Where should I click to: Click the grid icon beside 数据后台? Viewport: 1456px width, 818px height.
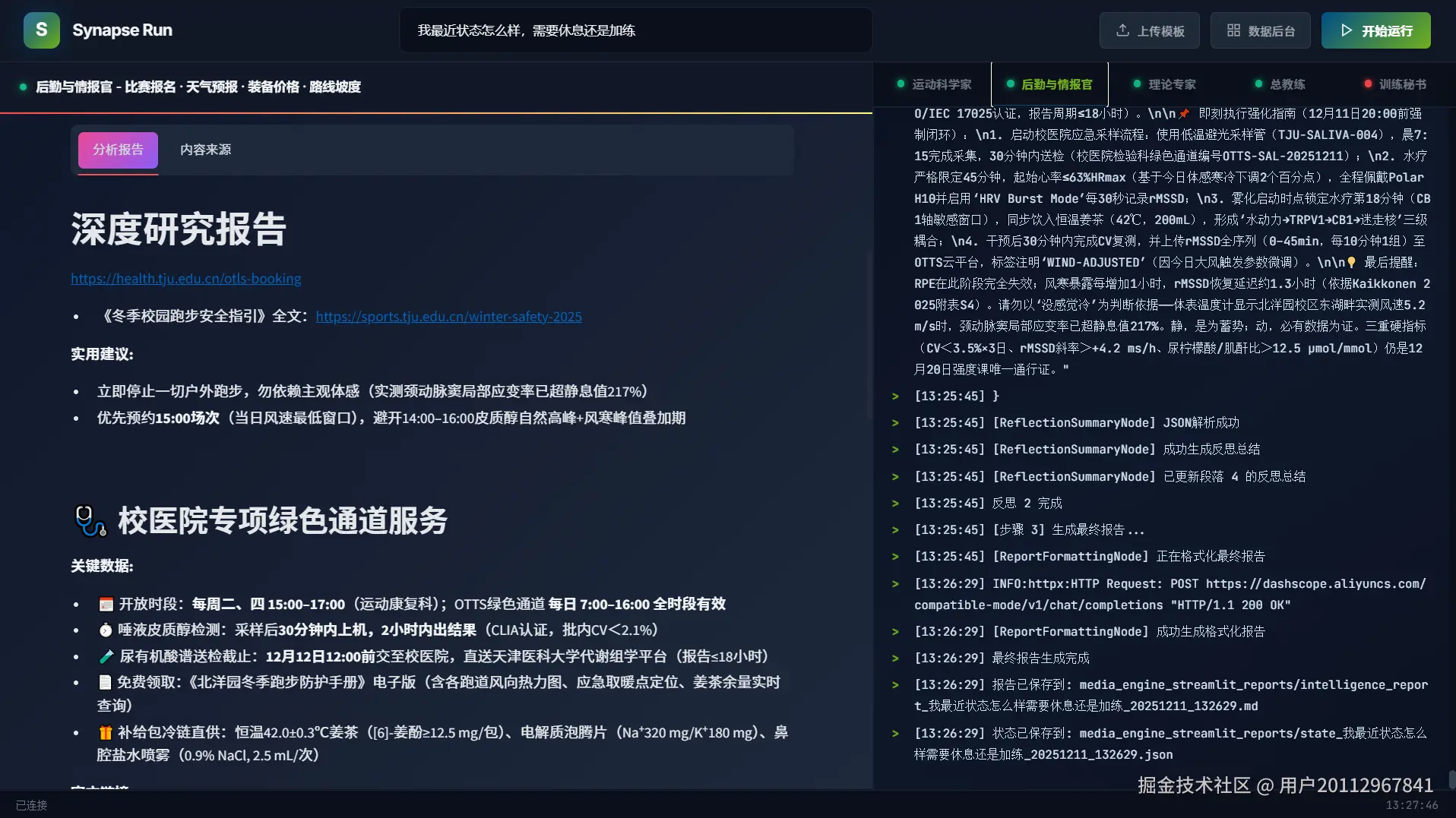point(1233,30)
